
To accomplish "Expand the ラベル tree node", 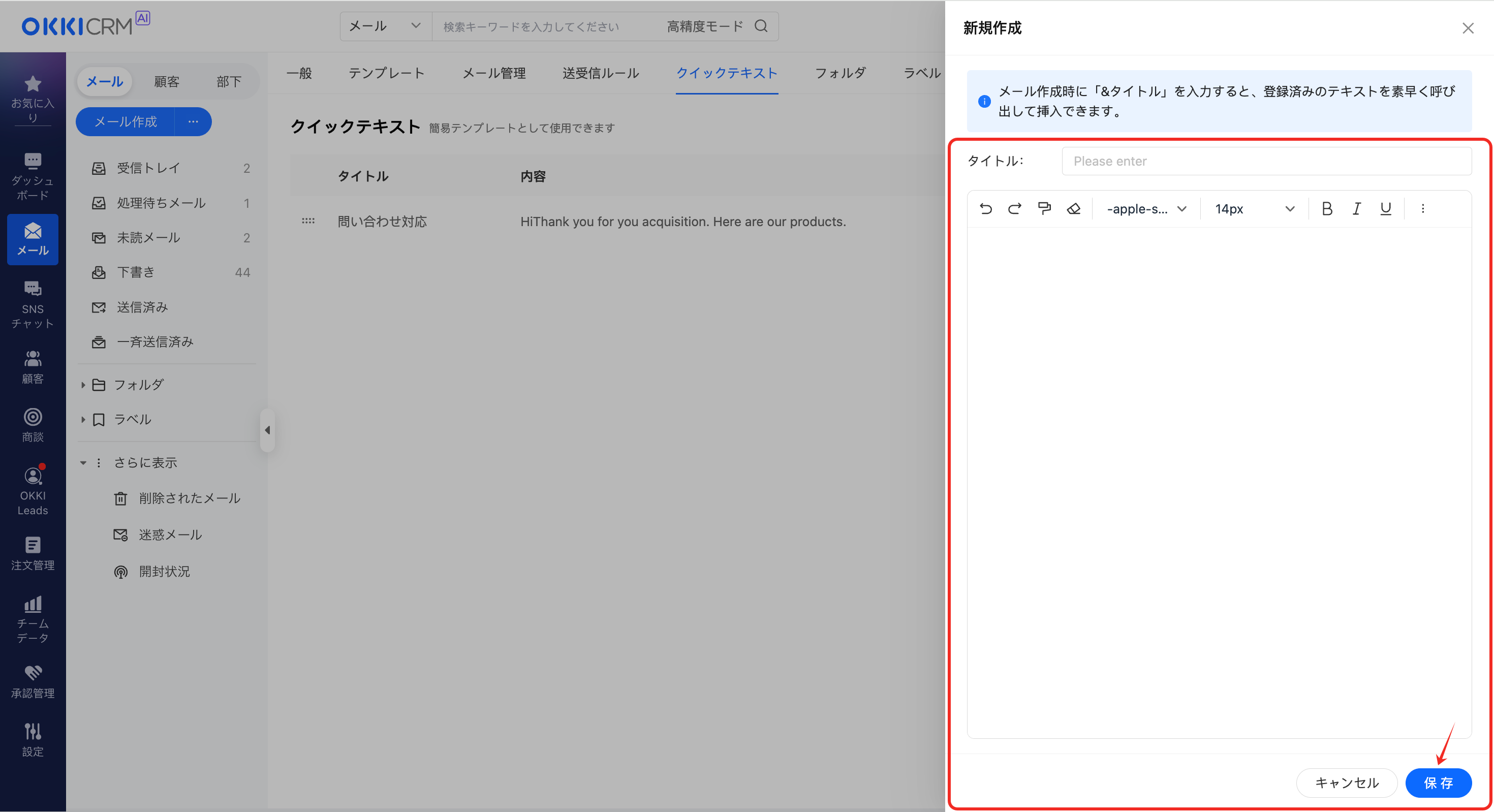I will tap(83, 420).
